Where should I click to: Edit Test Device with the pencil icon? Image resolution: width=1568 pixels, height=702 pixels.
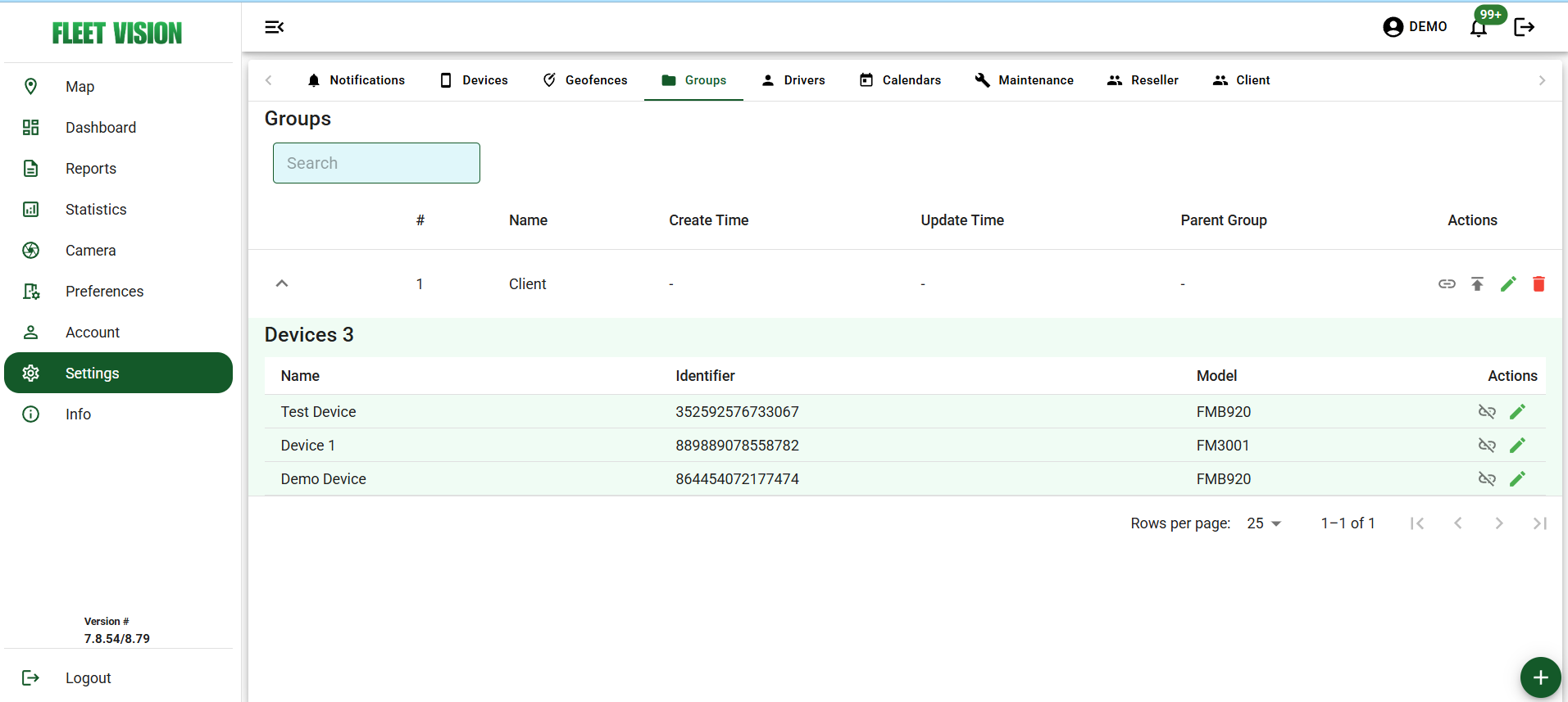click(x=1517, y=411)
